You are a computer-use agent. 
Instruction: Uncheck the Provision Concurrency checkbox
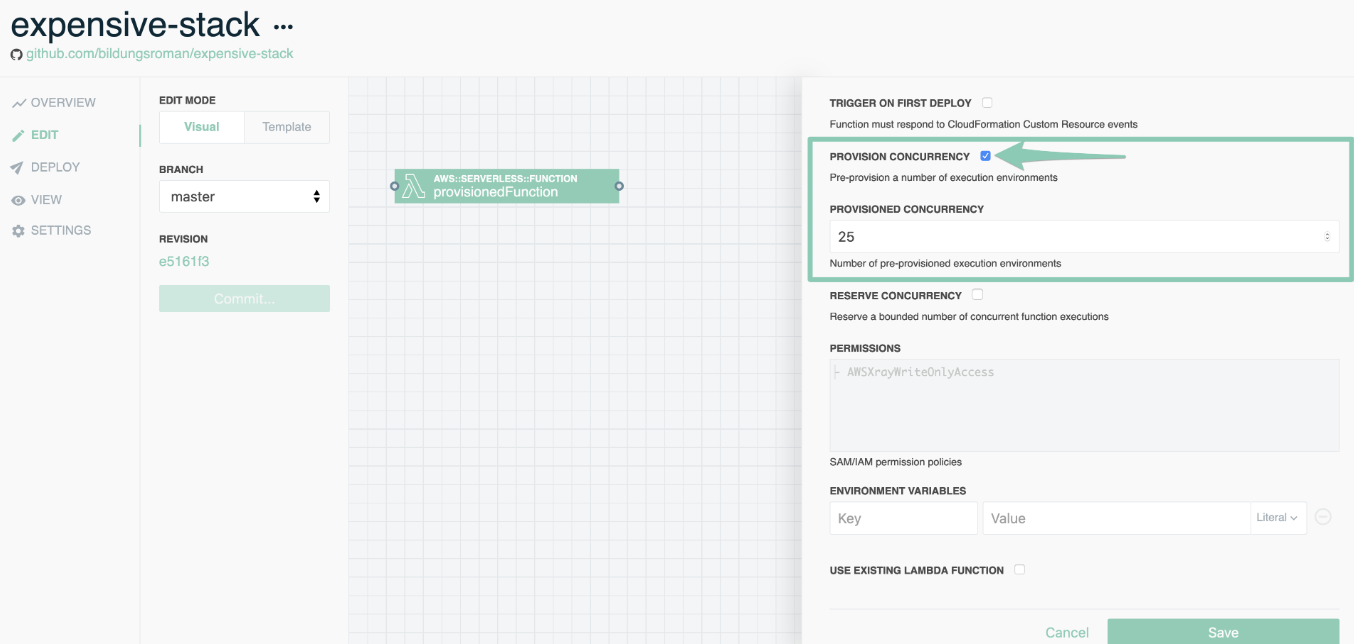click(986, 156)
